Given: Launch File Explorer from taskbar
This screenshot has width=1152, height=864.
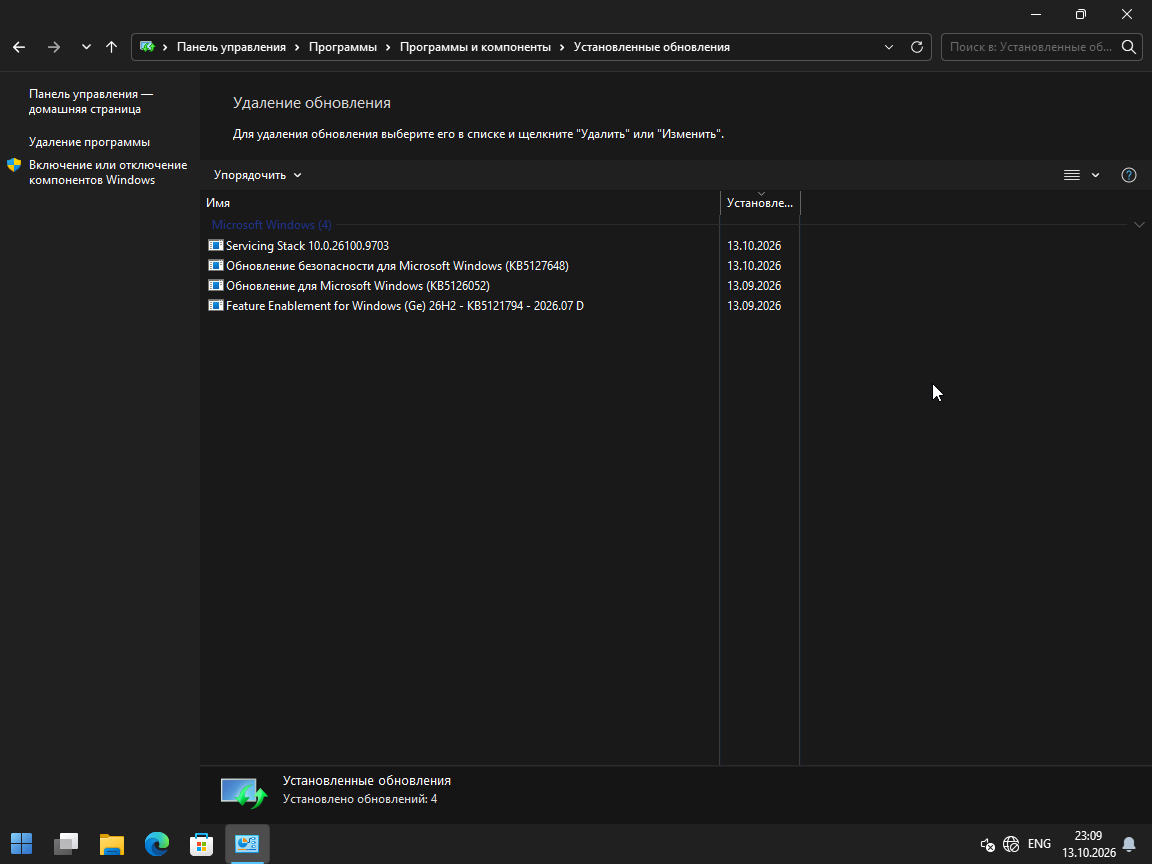Looking at the screenshot, I should 112,843.
